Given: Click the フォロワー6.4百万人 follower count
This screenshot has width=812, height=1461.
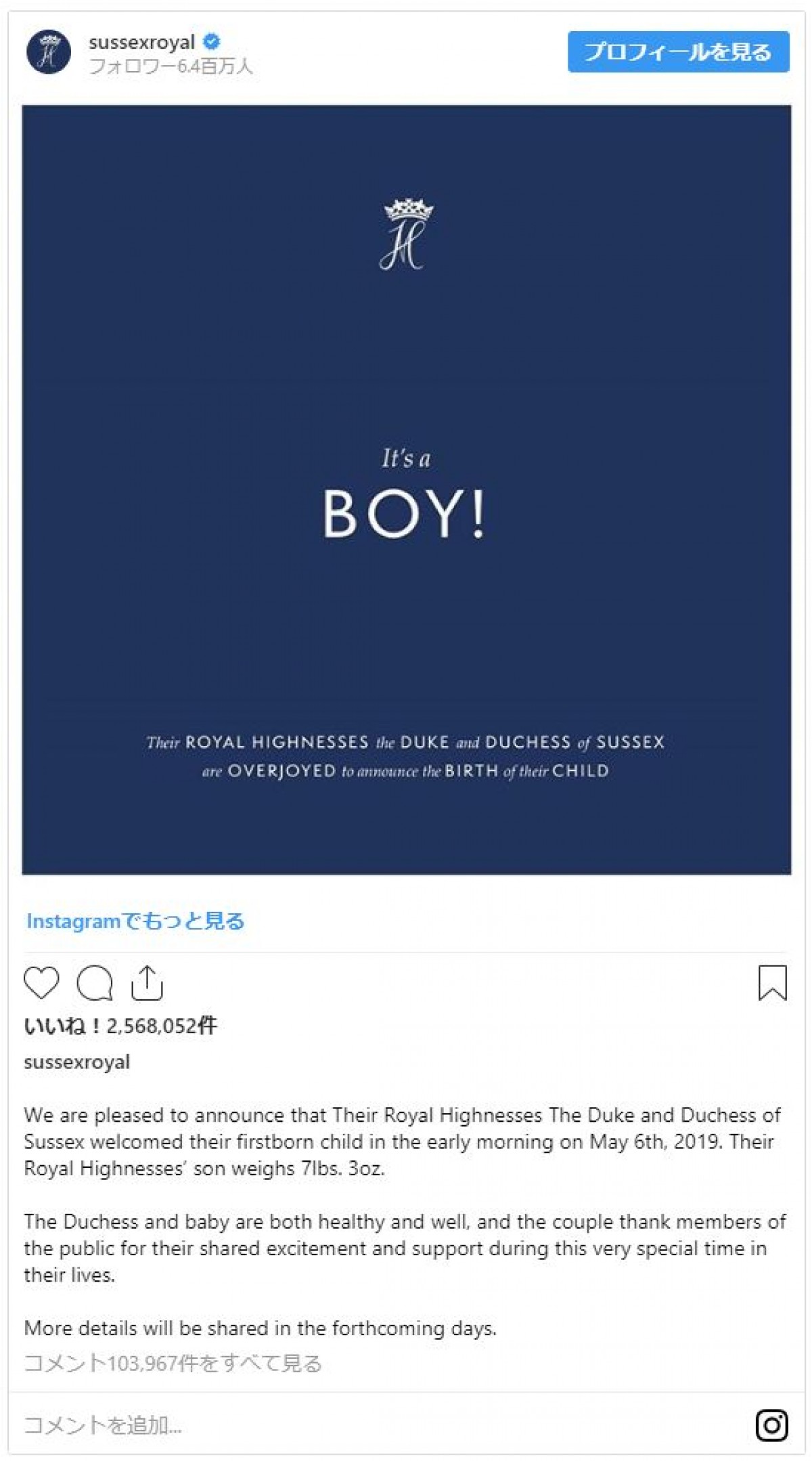Looking at the screenshot, I should click(171, 66).
